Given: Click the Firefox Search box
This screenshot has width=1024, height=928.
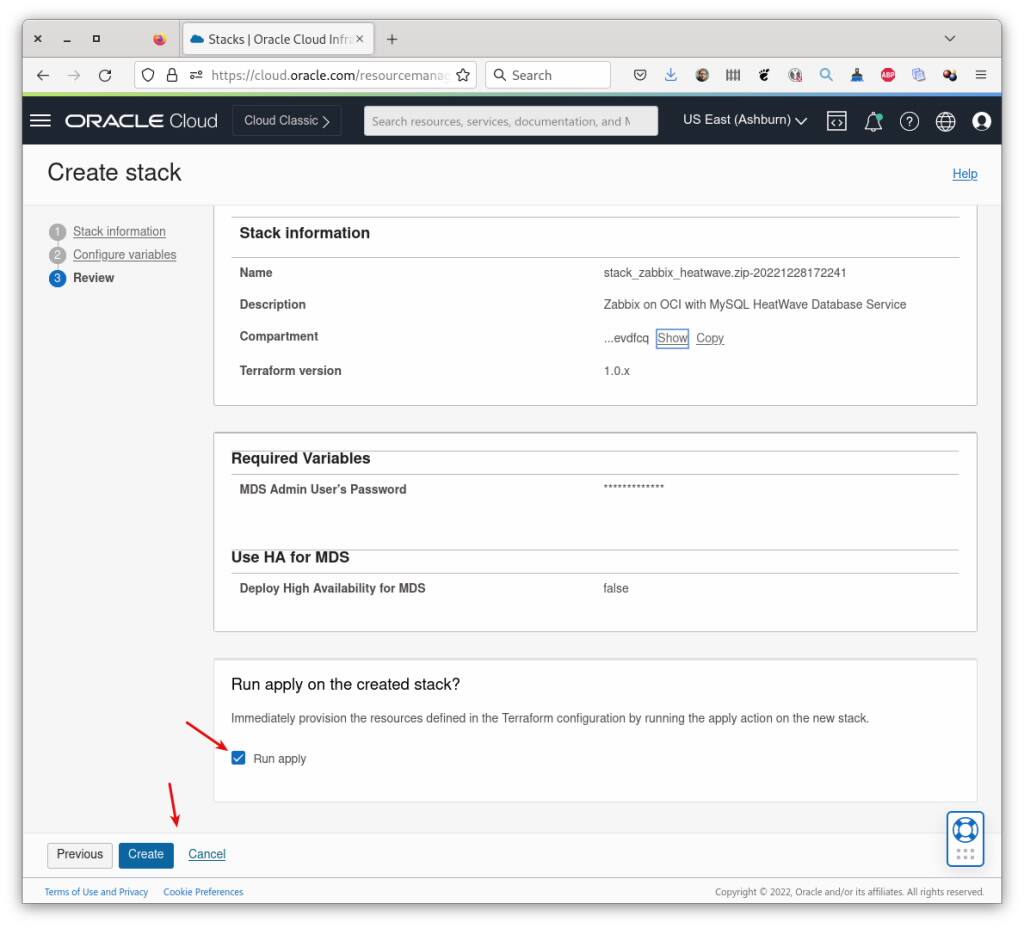Looking at the screenshot, I should (x=548, y=75).
